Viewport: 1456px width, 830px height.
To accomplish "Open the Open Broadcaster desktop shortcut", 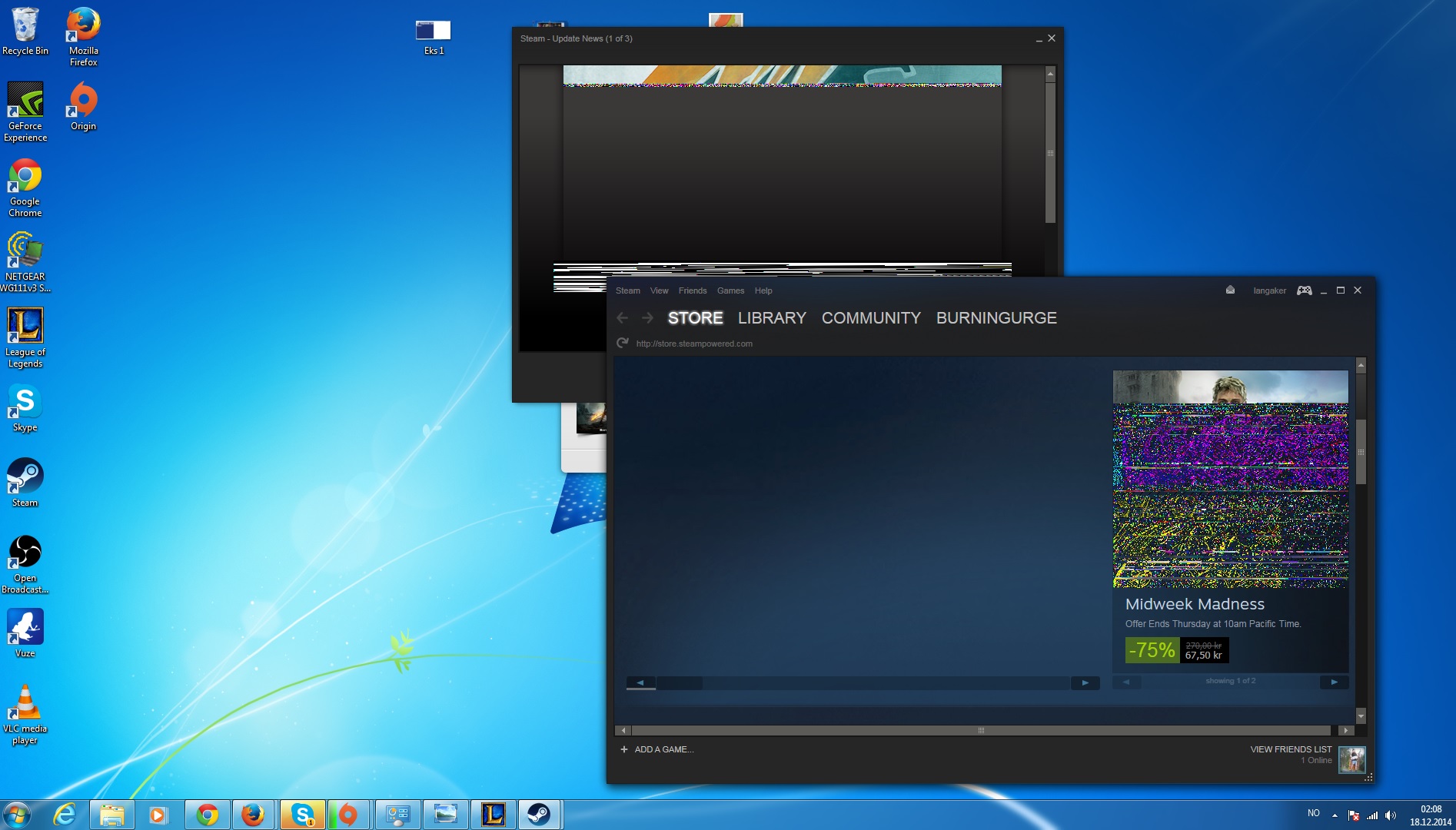I will (25, 563).
